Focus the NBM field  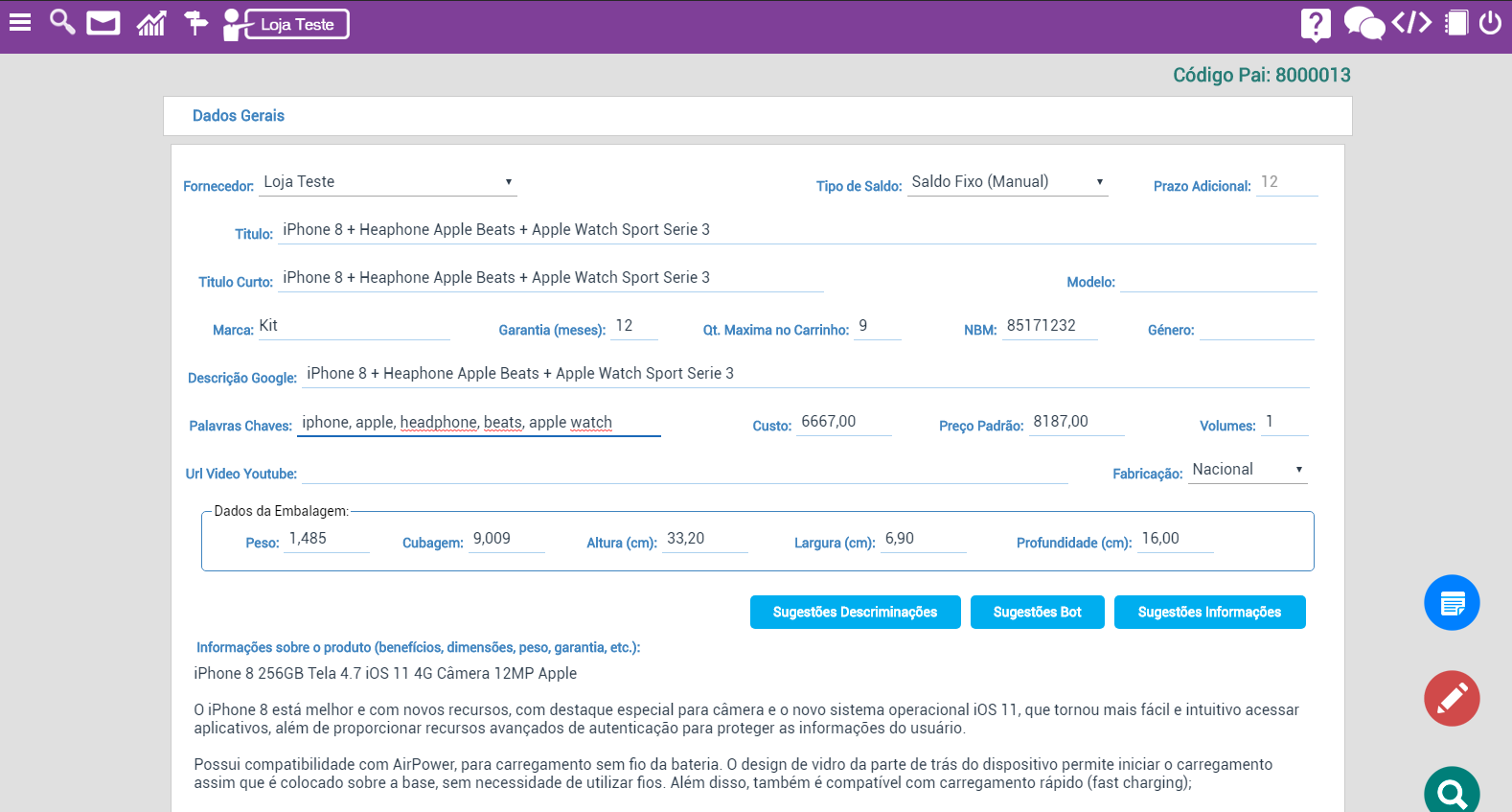[1050, 326]
